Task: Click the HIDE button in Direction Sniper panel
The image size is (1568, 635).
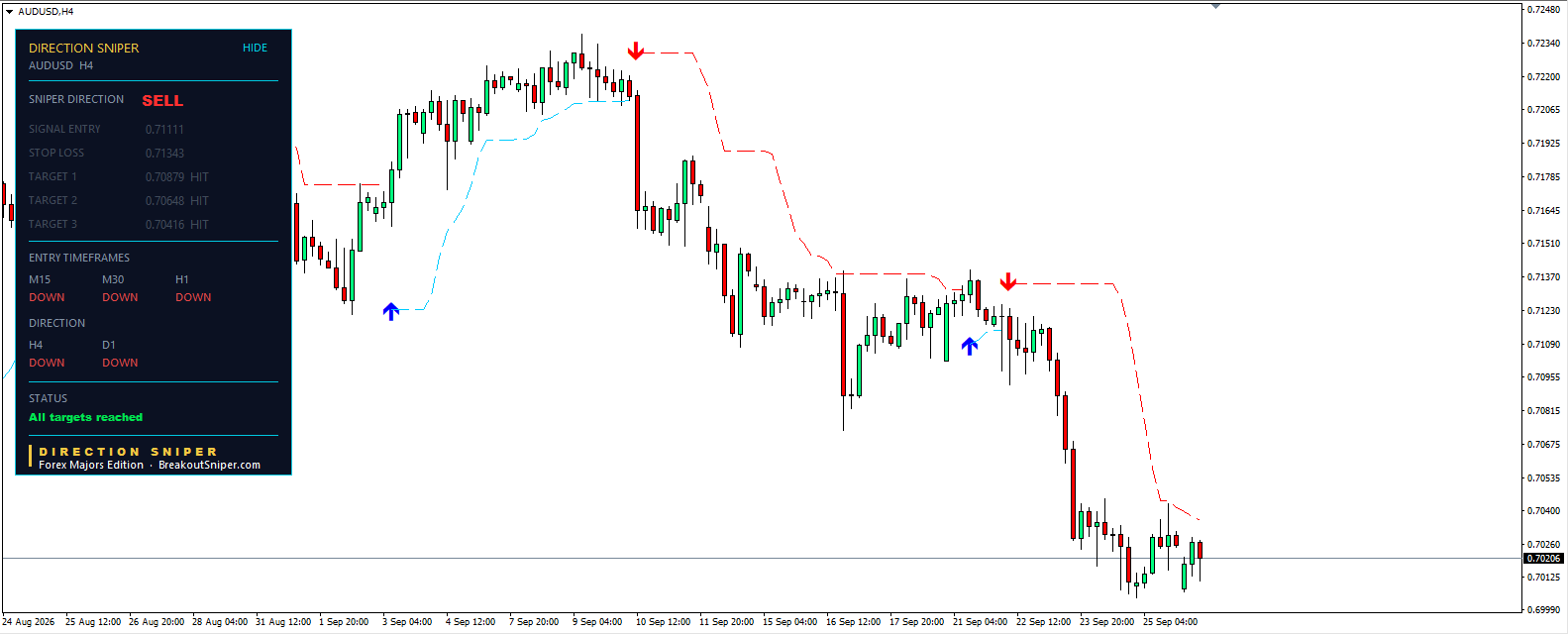Action: coord(255,48)
